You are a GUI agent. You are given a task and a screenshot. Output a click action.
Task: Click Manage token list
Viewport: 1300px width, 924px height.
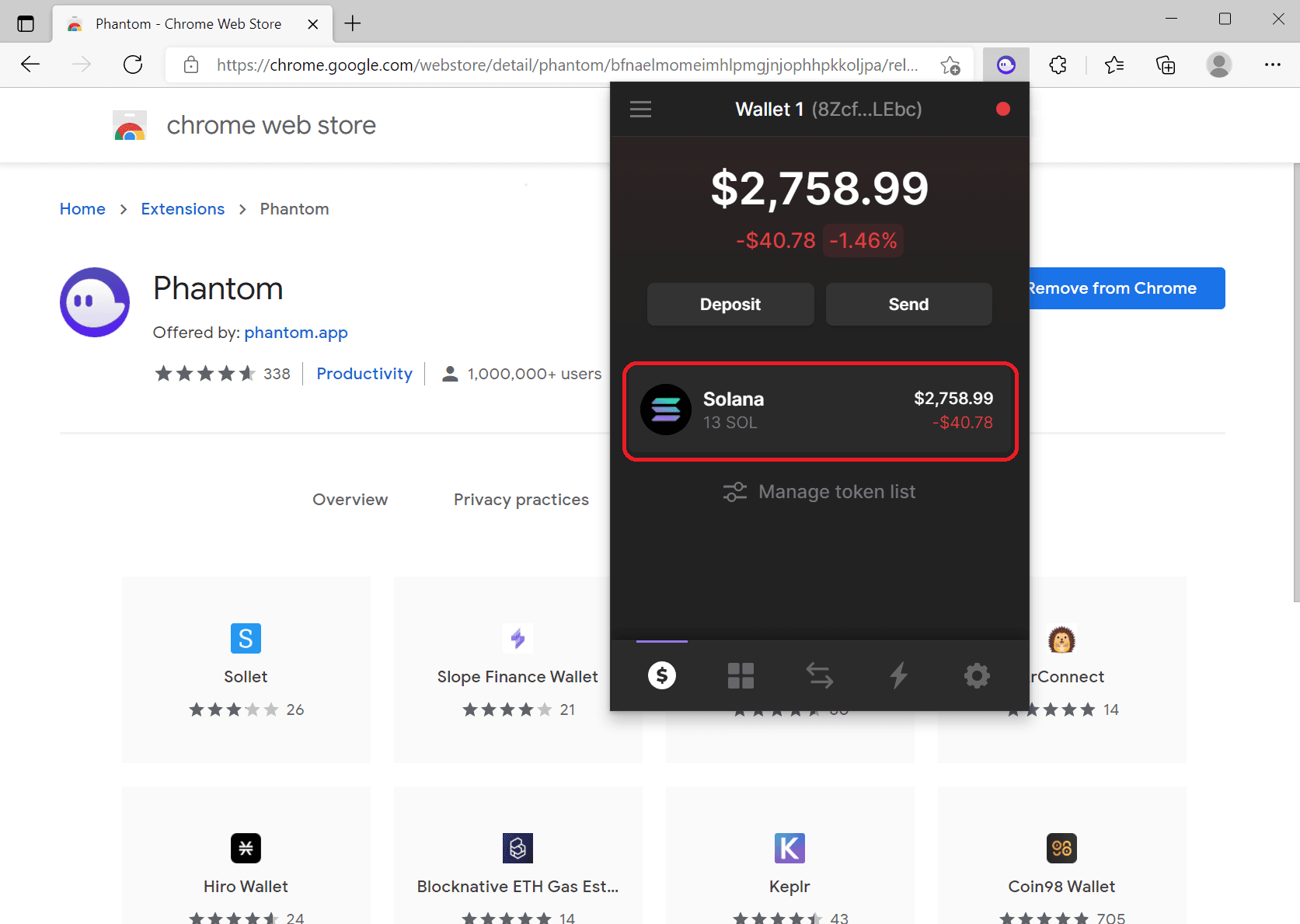[820, 492]
